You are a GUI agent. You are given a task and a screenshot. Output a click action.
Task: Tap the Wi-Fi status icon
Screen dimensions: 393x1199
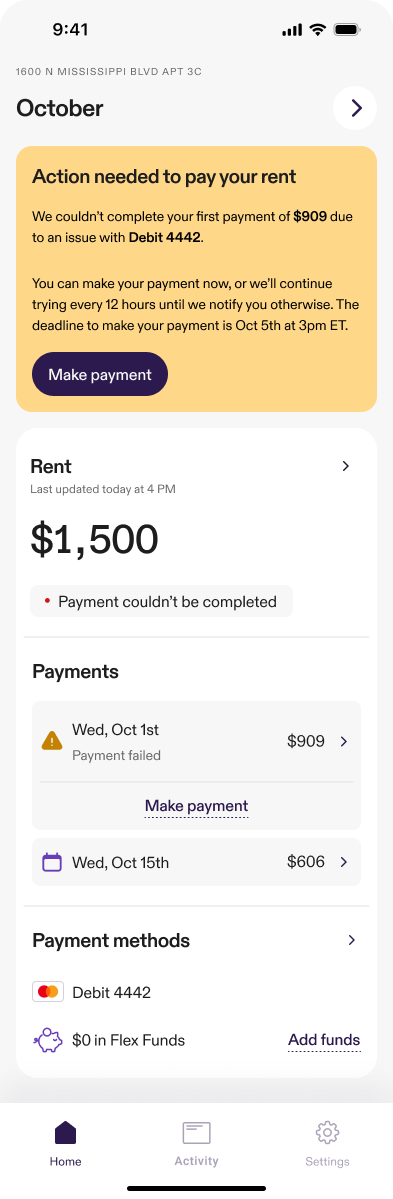click(317, 30)
